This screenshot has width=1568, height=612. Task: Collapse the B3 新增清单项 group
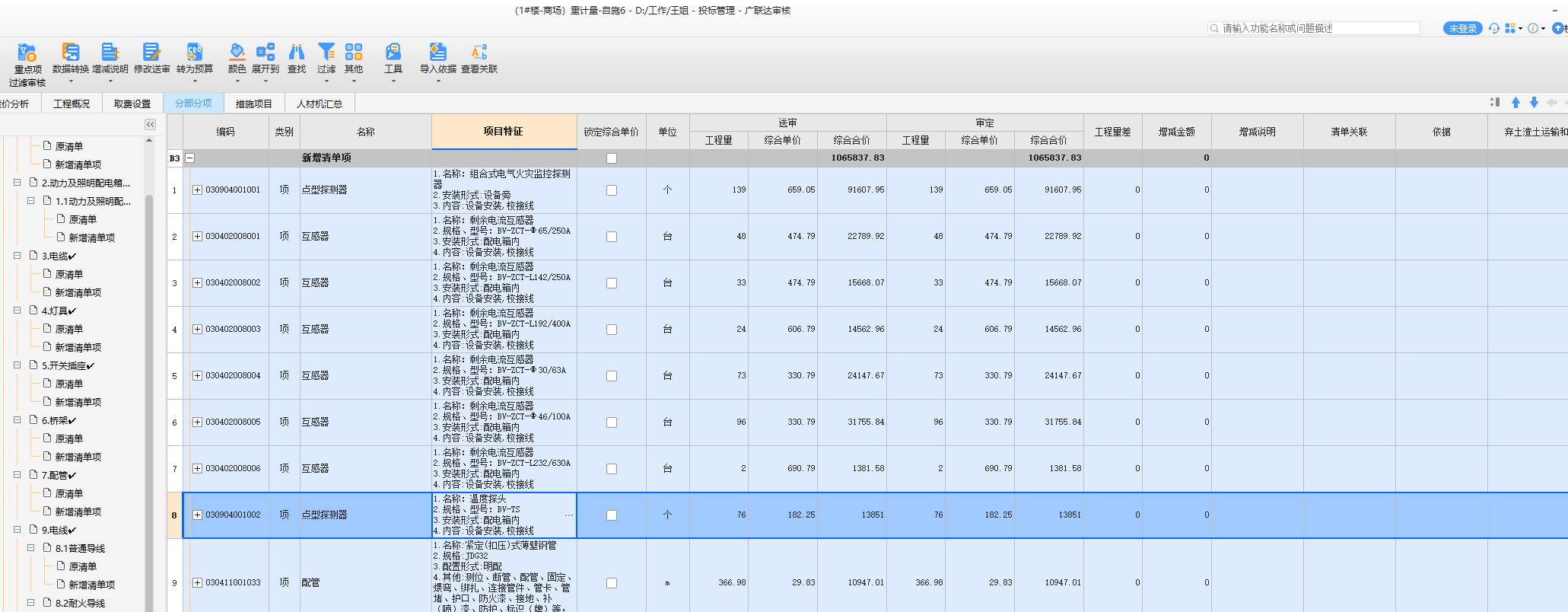[x=190, y=158]
